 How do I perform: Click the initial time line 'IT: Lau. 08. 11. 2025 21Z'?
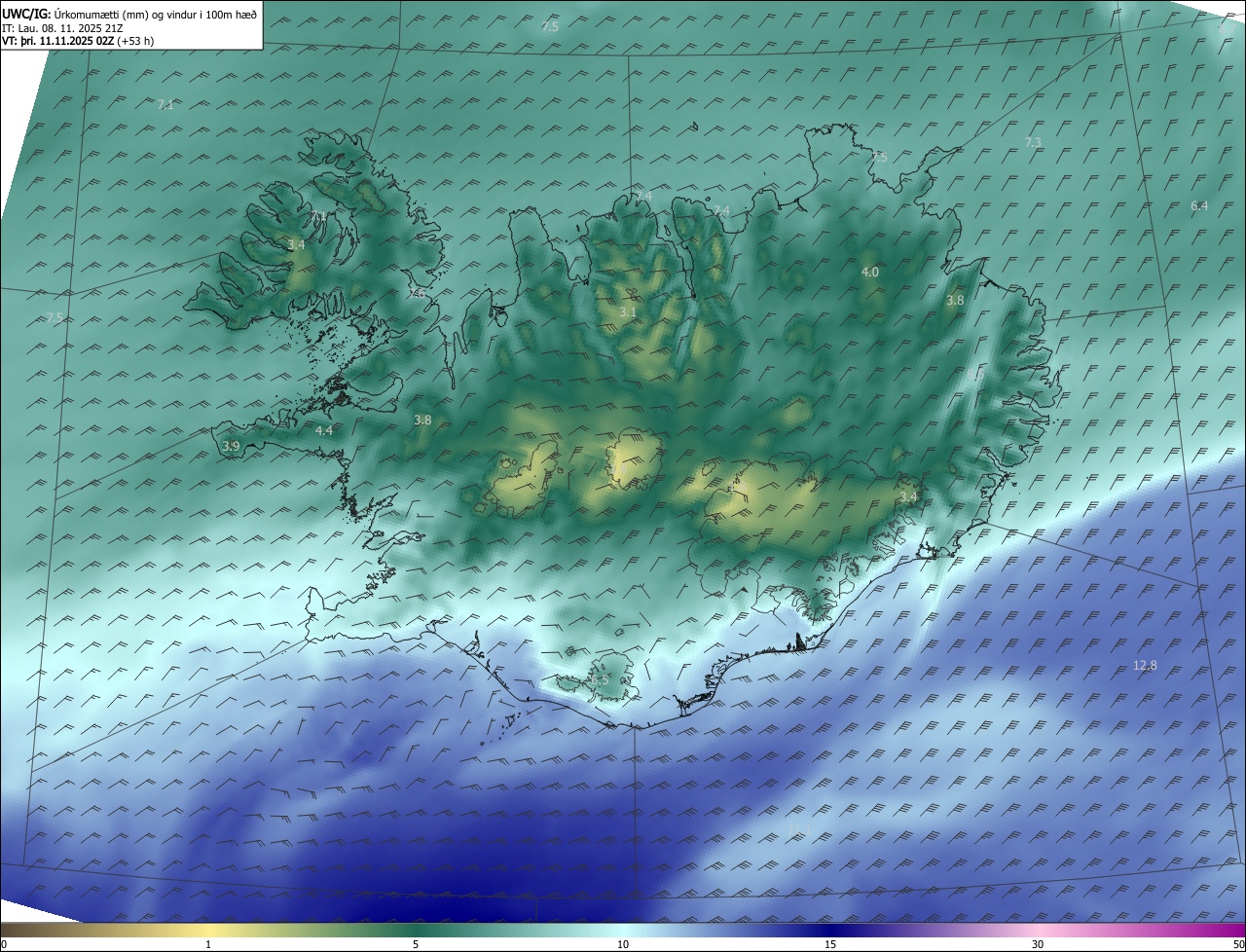pyautogui.click(x=63, y=28)
